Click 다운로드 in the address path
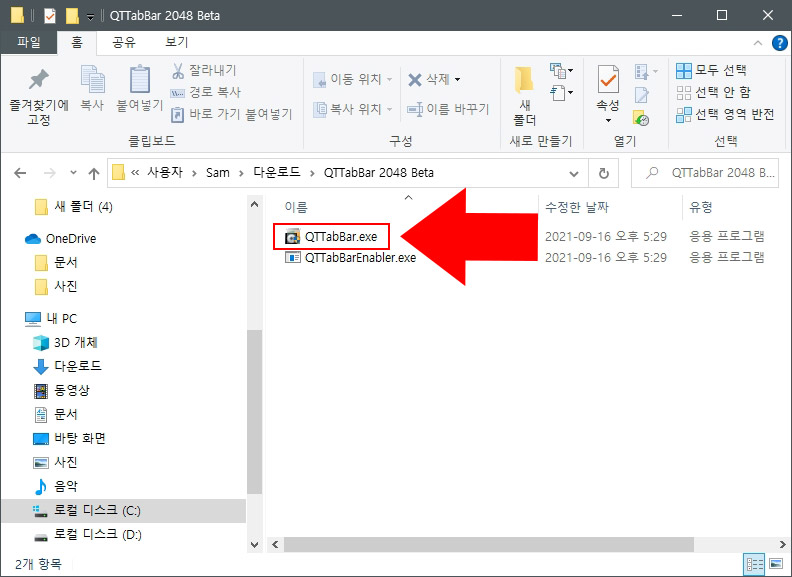The height and width of the screenshot is (577, 792). click(277, 173)
